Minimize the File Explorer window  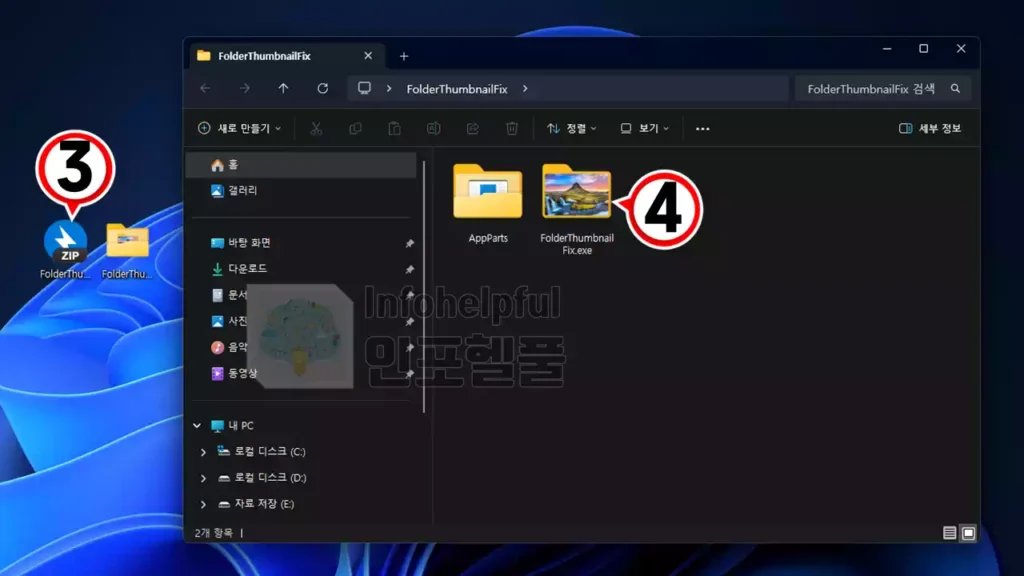887,49
